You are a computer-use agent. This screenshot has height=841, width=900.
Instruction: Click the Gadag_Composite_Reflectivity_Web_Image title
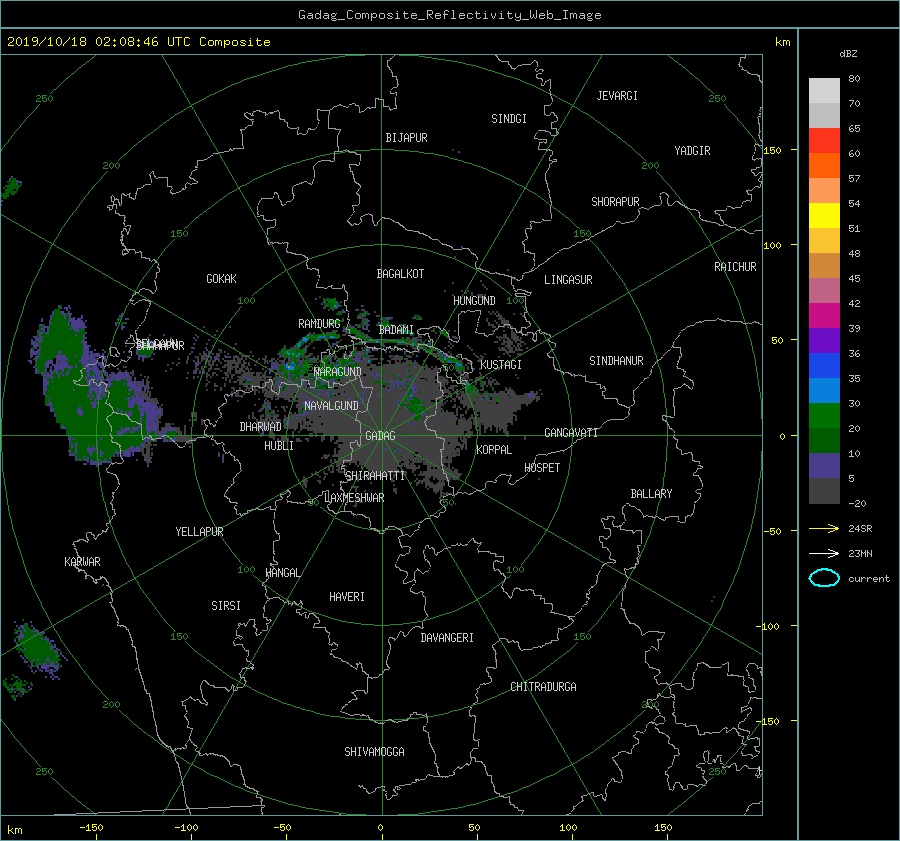[449, 15]
